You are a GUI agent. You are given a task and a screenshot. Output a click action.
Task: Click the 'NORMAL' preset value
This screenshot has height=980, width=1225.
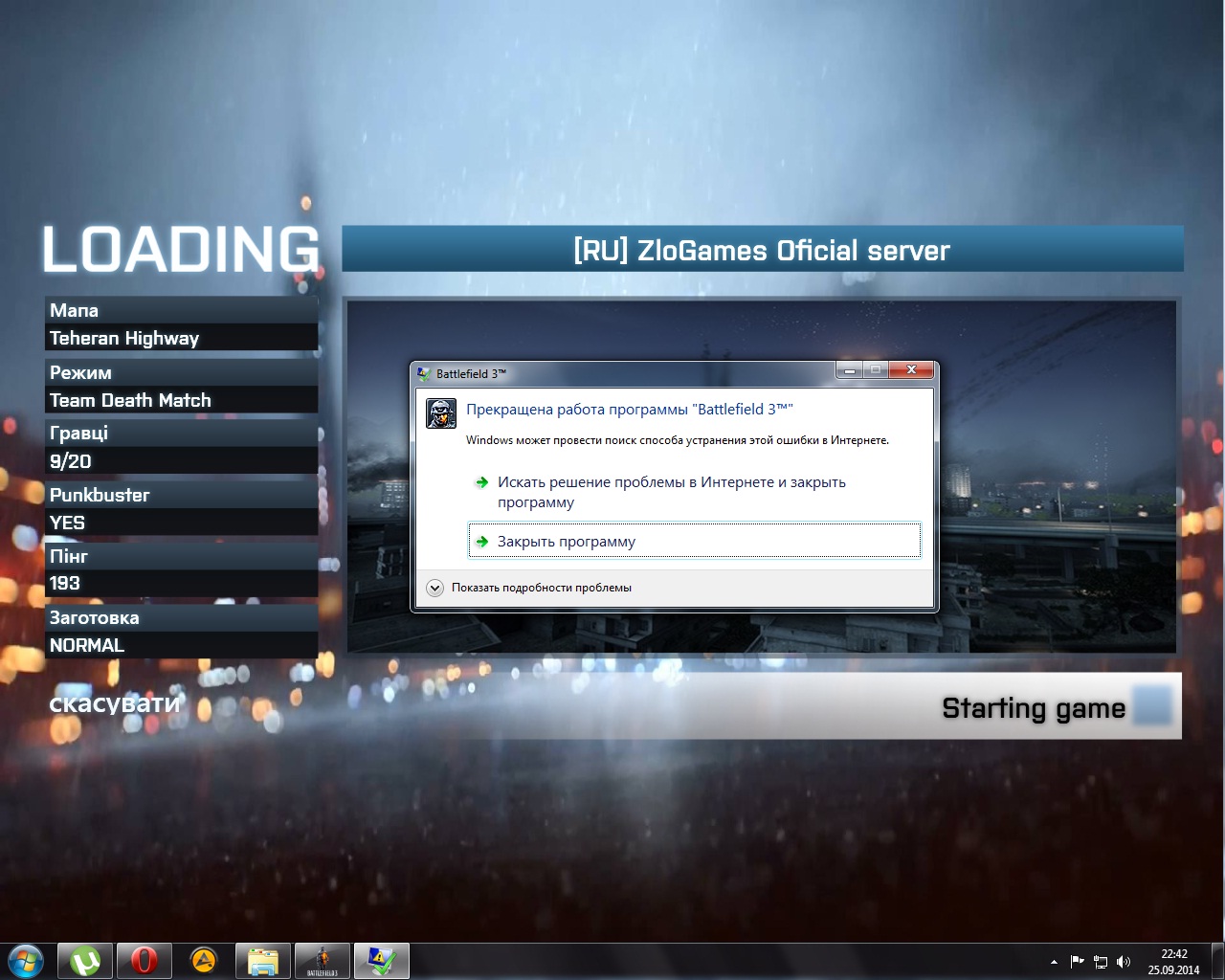point(87,645)
